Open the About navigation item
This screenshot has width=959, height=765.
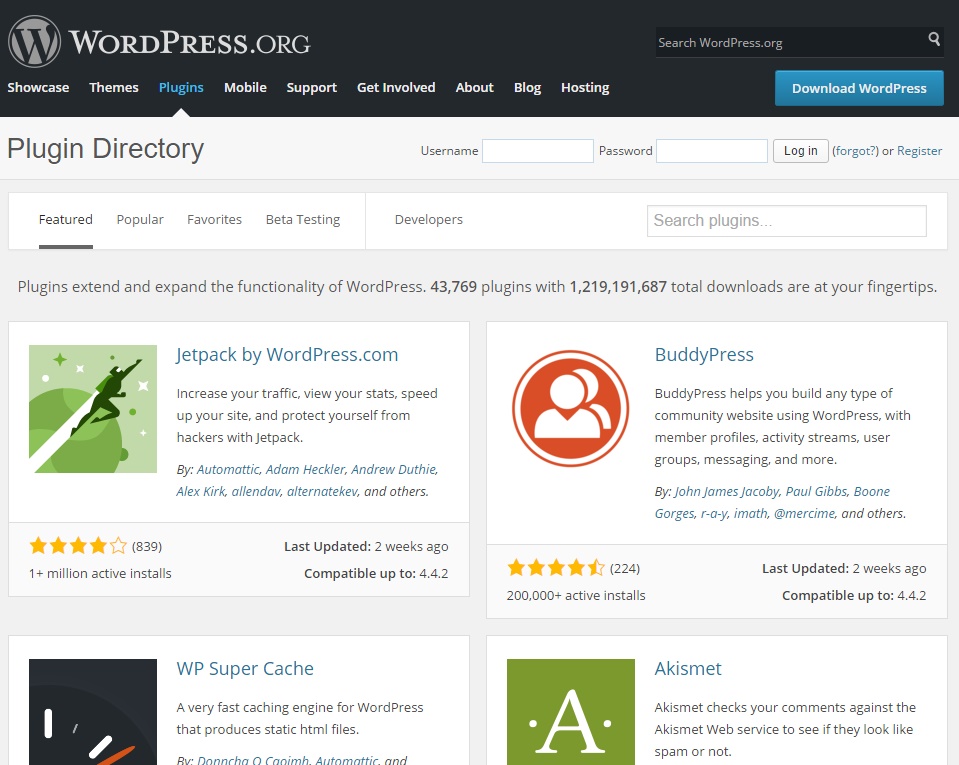[x=475, y=87]
